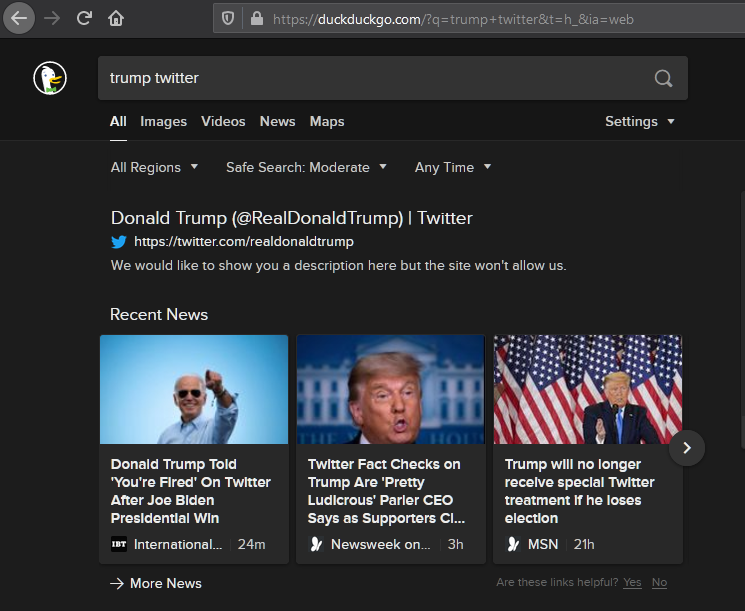Open special Twitter treatment headline

pyautogui.click(x=580, y=491)
